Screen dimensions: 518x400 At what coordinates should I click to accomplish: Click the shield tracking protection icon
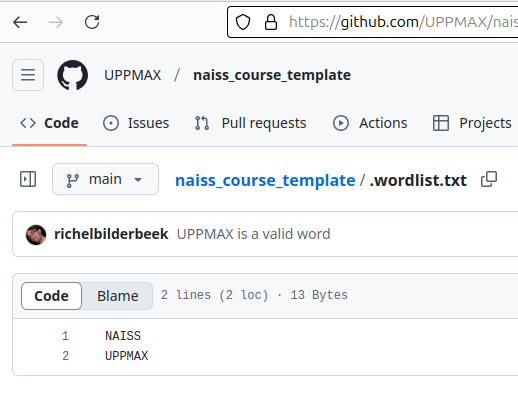pyautogui.click(x=243, y=22)
